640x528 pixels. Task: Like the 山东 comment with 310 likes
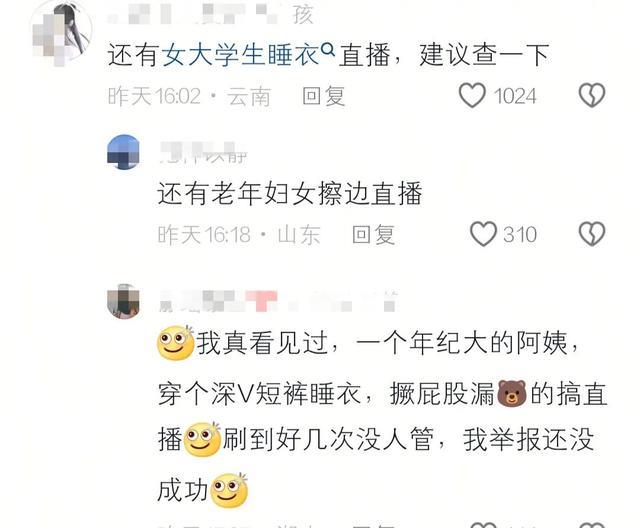(483, 234)
